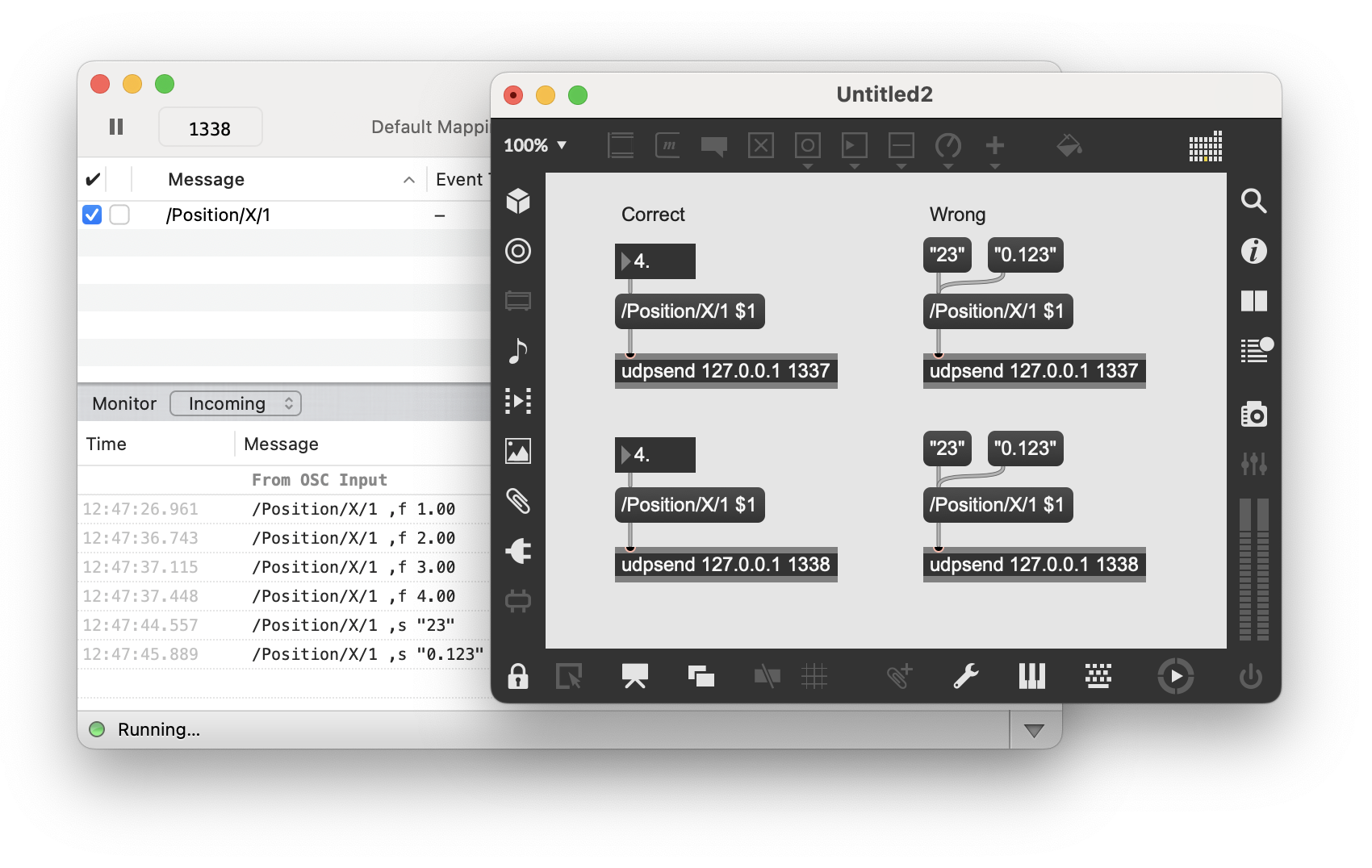The width and height of the screenshot is (1372, 868).
Task: Show the inspector info icon
Action: (1254, 251)
